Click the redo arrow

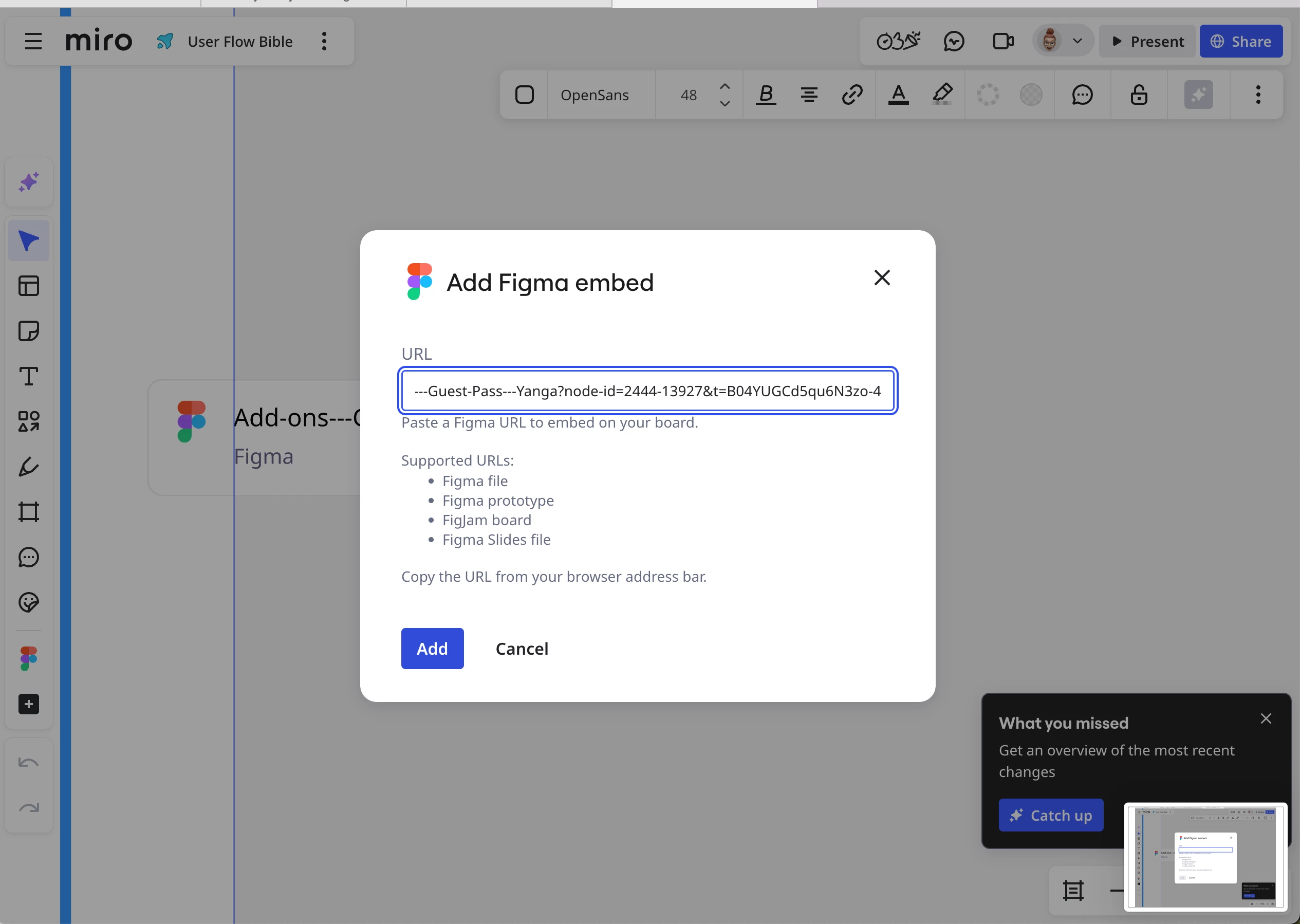point(28,808)
